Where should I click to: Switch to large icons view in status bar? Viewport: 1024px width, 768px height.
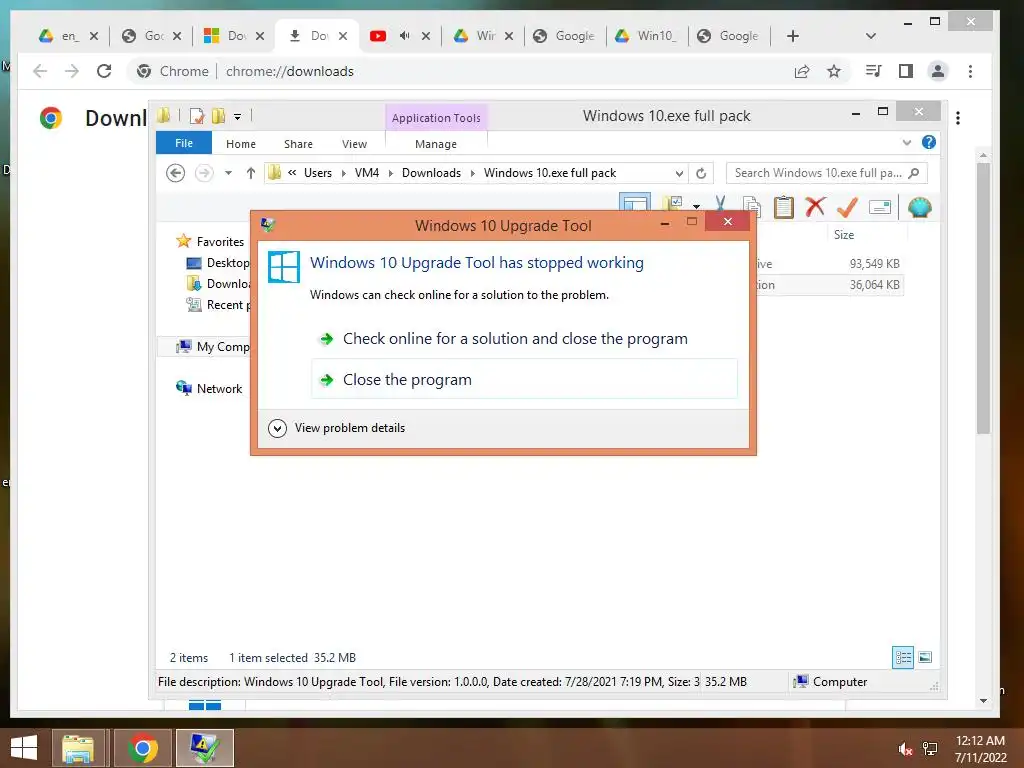925,657
